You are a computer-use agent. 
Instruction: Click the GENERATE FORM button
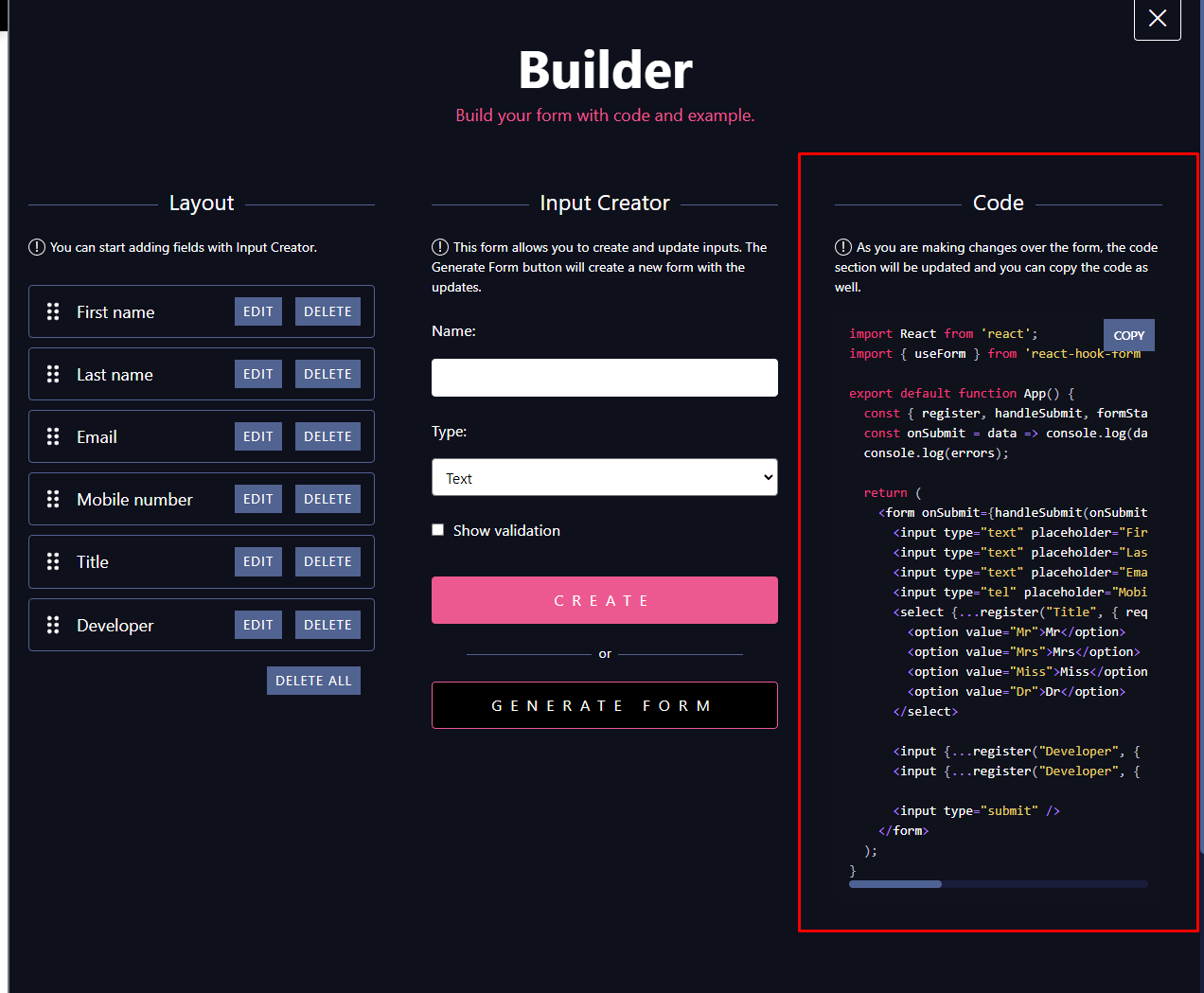605,705
